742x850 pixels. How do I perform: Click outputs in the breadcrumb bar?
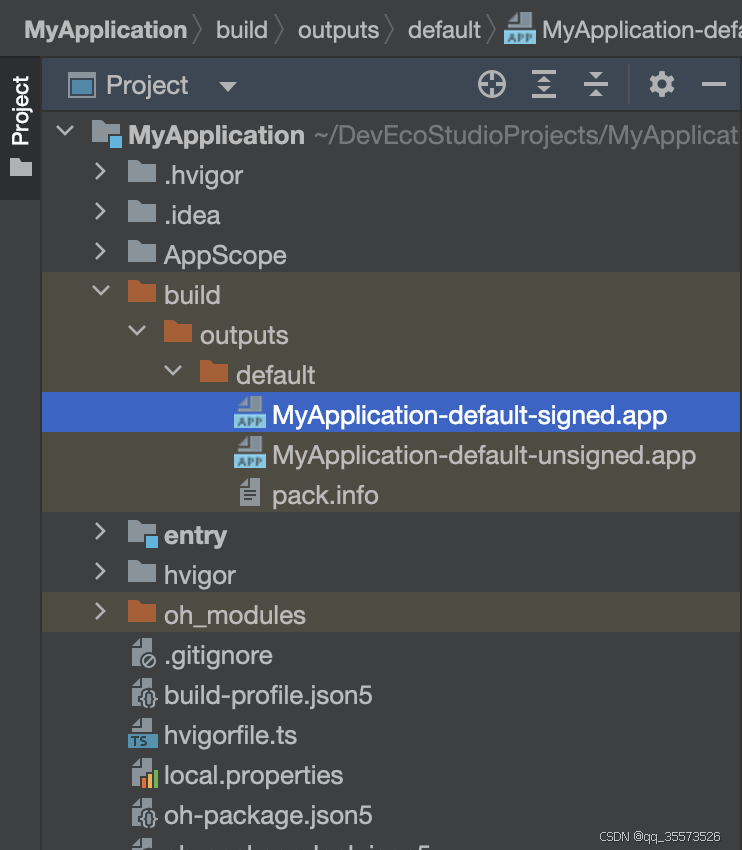tap(338, 30)
